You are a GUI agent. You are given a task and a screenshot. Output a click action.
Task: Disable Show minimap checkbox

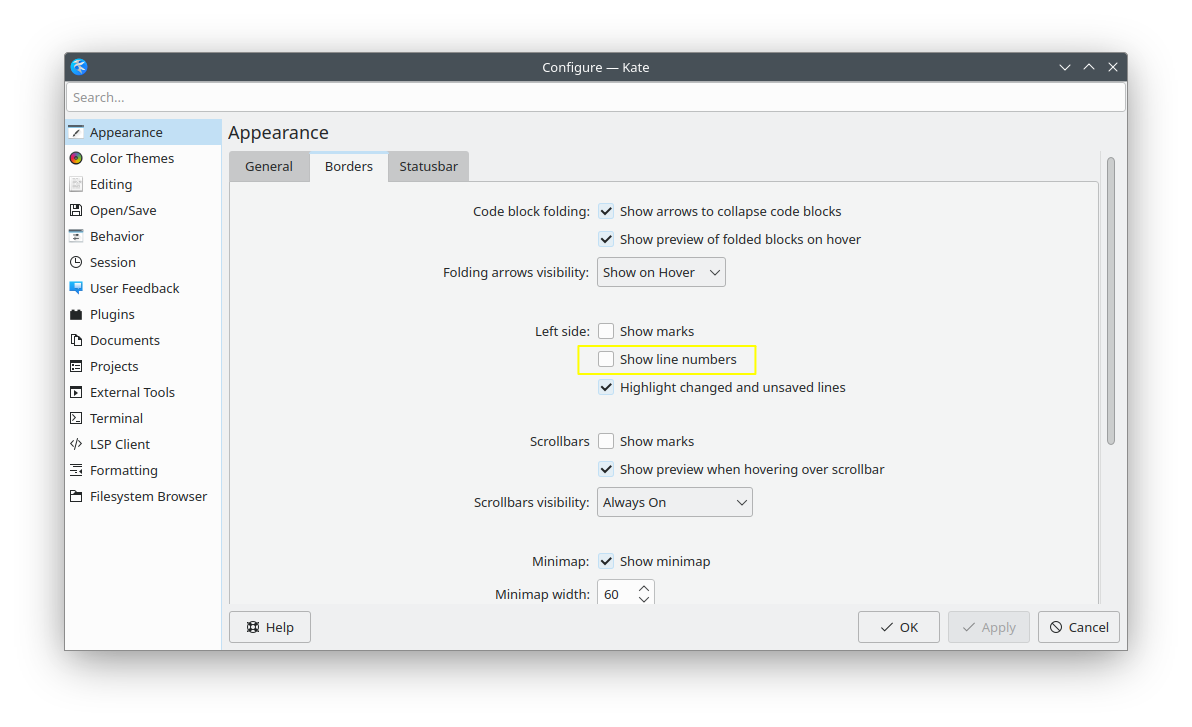click(606, 561)
